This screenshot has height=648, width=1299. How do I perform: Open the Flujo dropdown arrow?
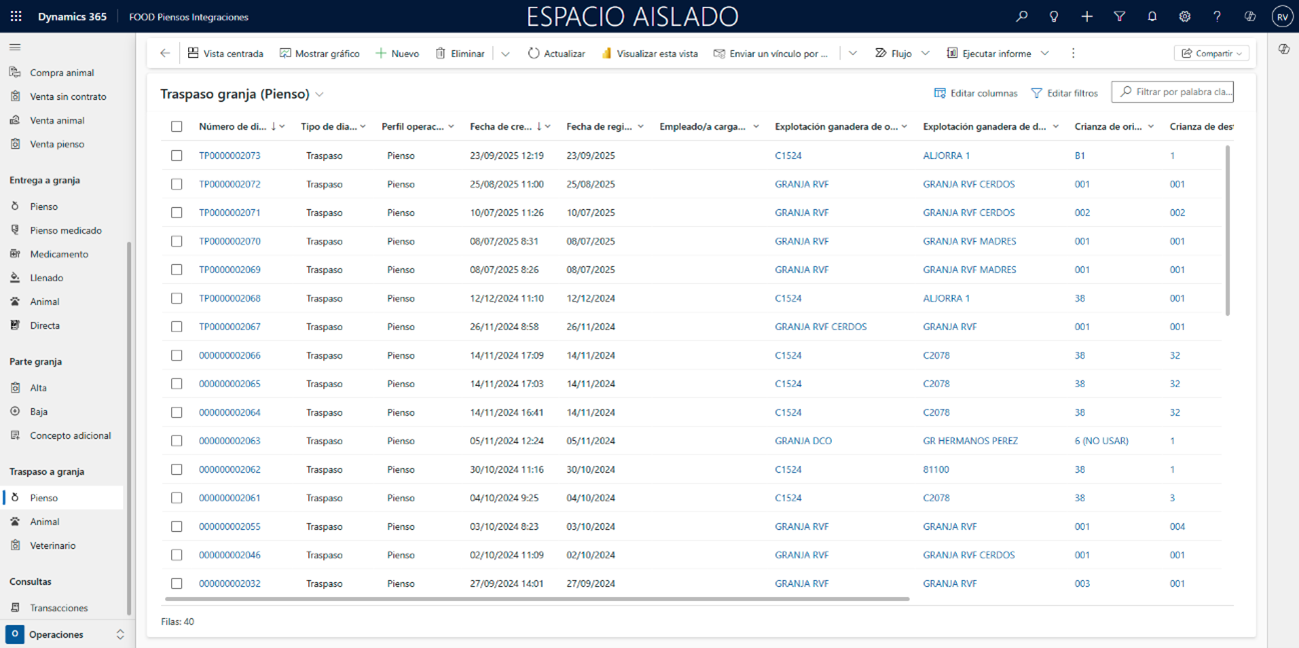925,53
